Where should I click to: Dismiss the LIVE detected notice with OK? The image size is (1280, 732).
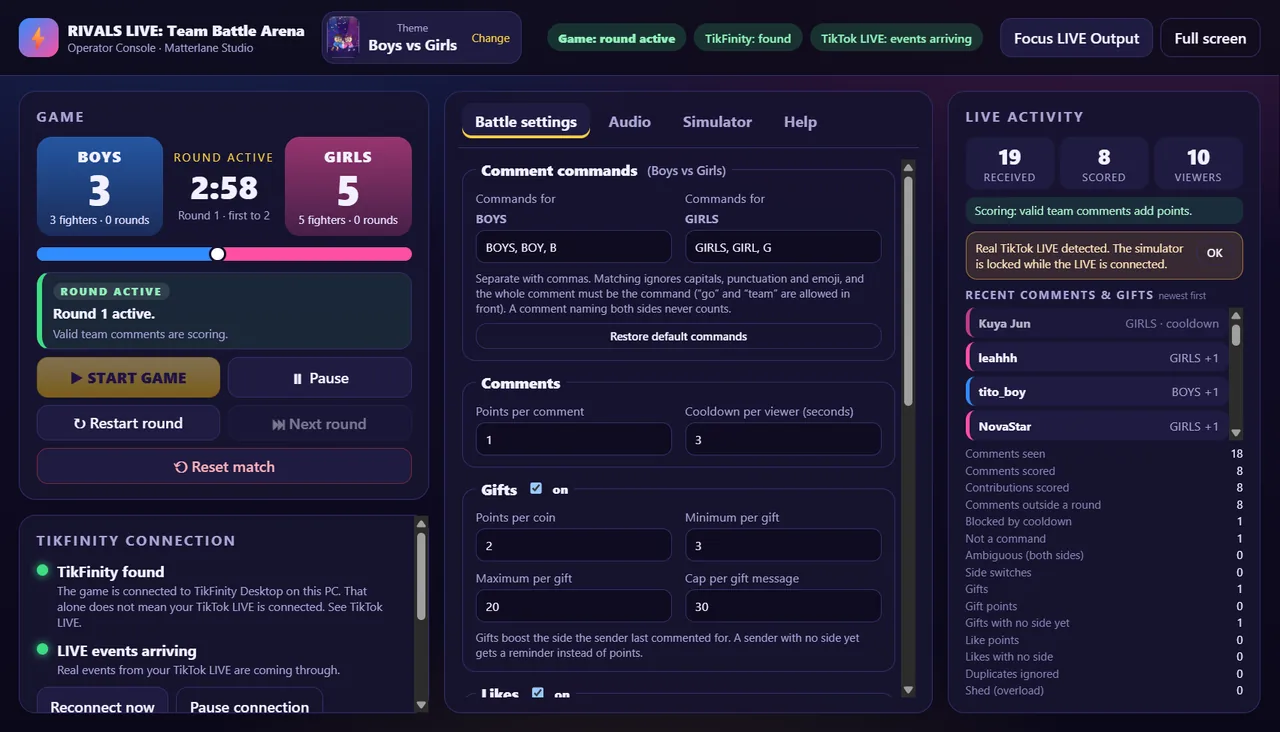(1215, 253)
